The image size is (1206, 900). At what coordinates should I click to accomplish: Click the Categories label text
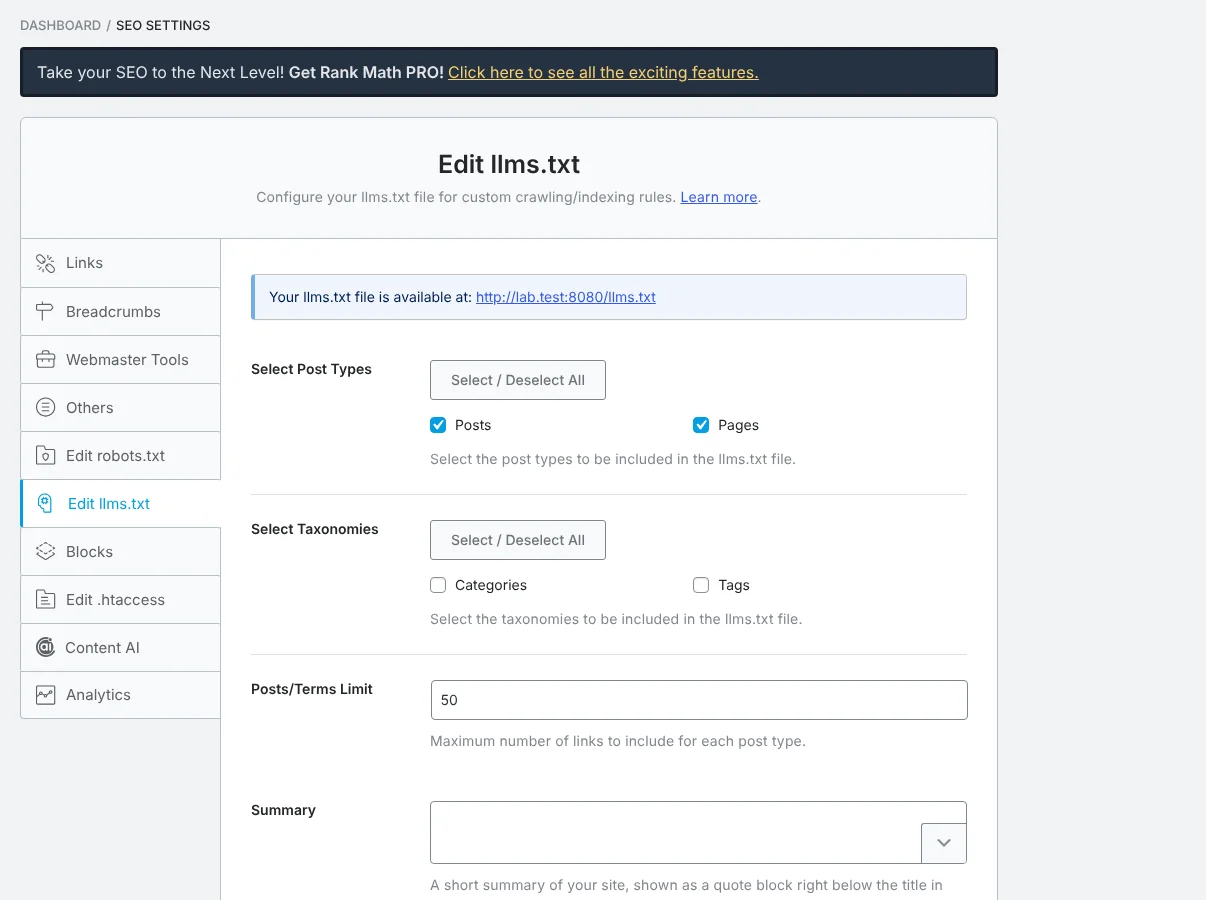tap(491, 585)
